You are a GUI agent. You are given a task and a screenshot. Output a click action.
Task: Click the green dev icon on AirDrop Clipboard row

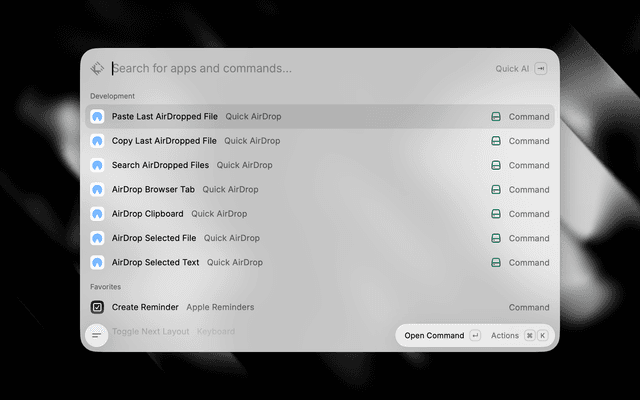click(496, 214)
